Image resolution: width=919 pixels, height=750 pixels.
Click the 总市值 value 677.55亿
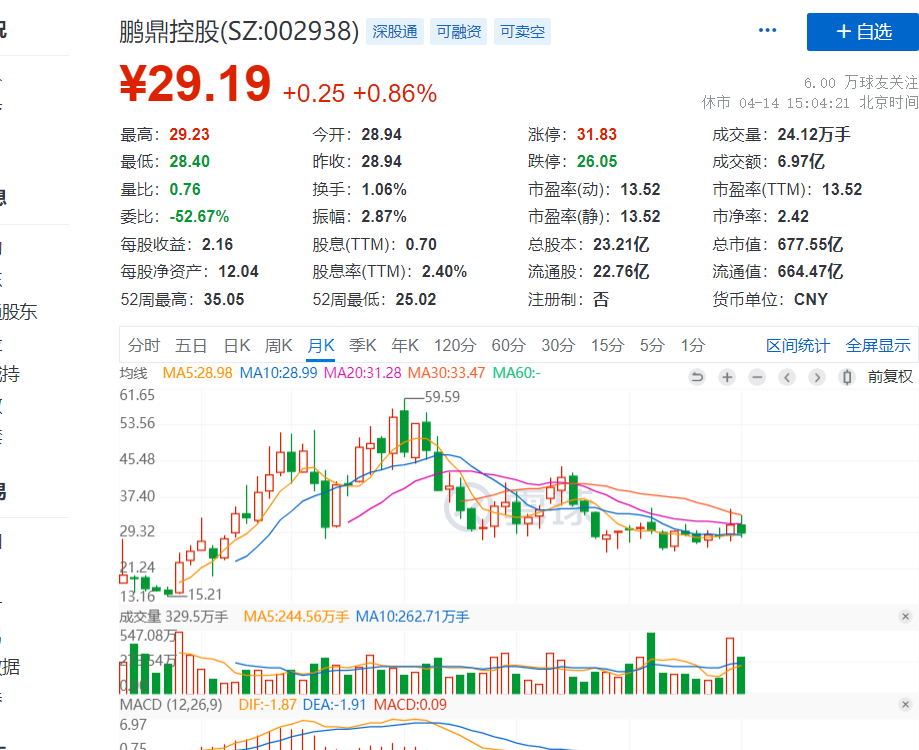[x=810, y=244]
